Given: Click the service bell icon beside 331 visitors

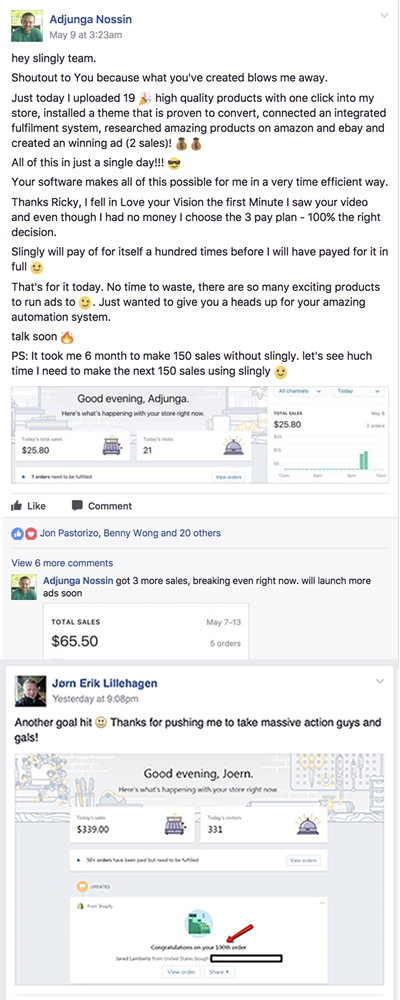Looking at the screenshot, I should click(308, 825).
